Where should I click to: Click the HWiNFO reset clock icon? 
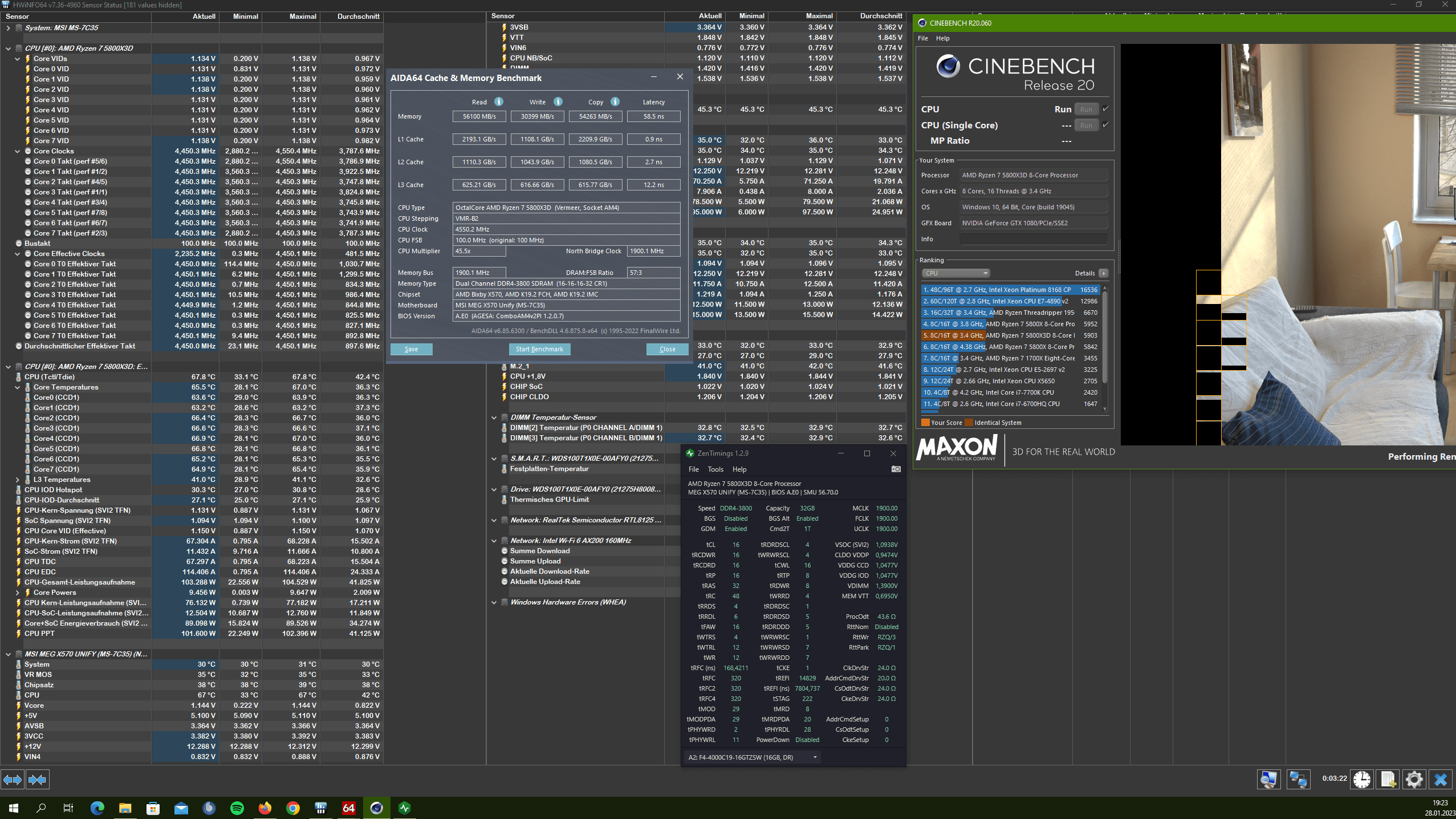click(x=1362, y=779)
